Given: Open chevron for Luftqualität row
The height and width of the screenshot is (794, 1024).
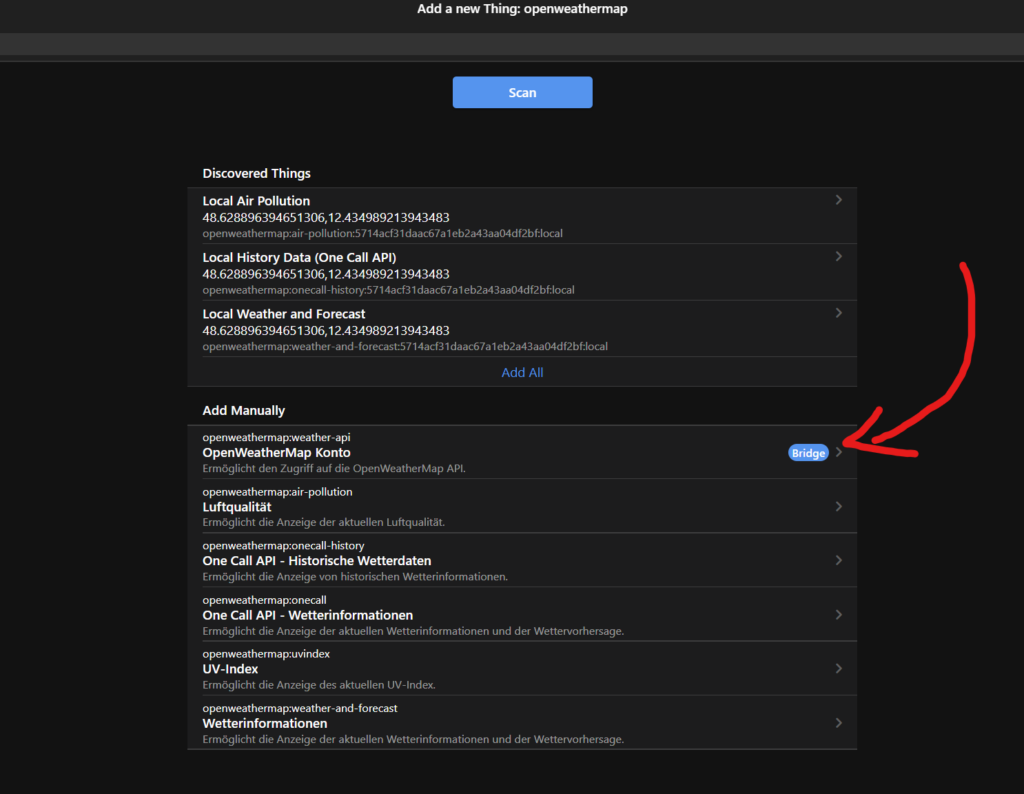Looking at the screenshot, I should tap(839, 506).
